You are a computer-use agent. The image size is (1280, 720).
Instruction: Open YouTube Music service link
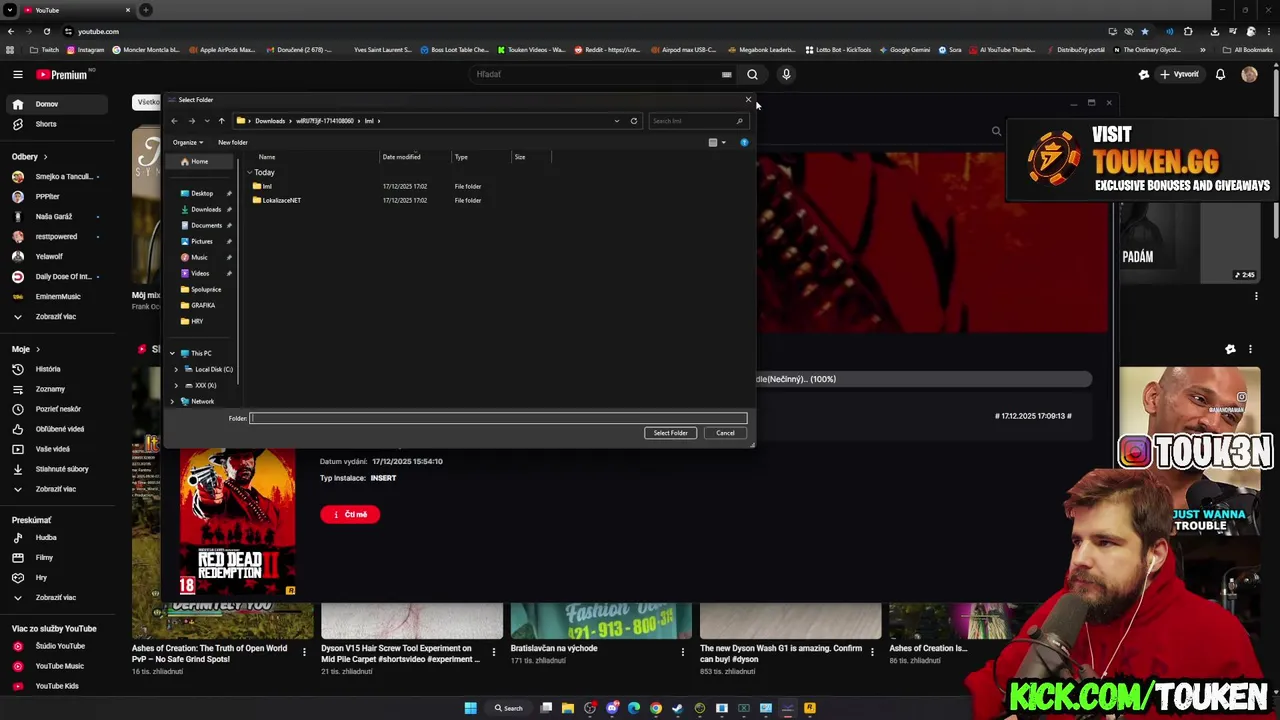point(60,666)
